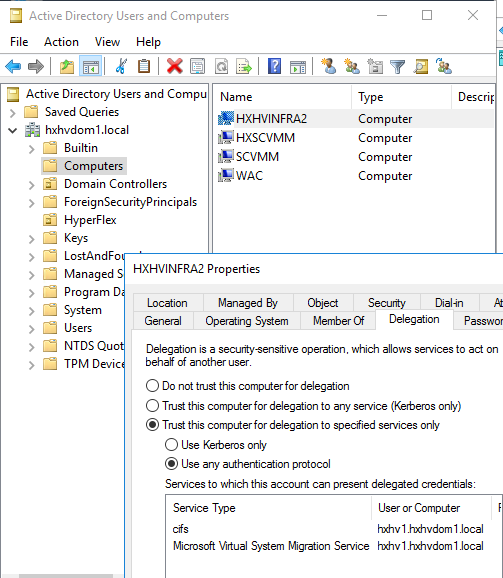Select Use Kerberos only option
This screenshot has height=578, width=503.
(x=171, y=445)
